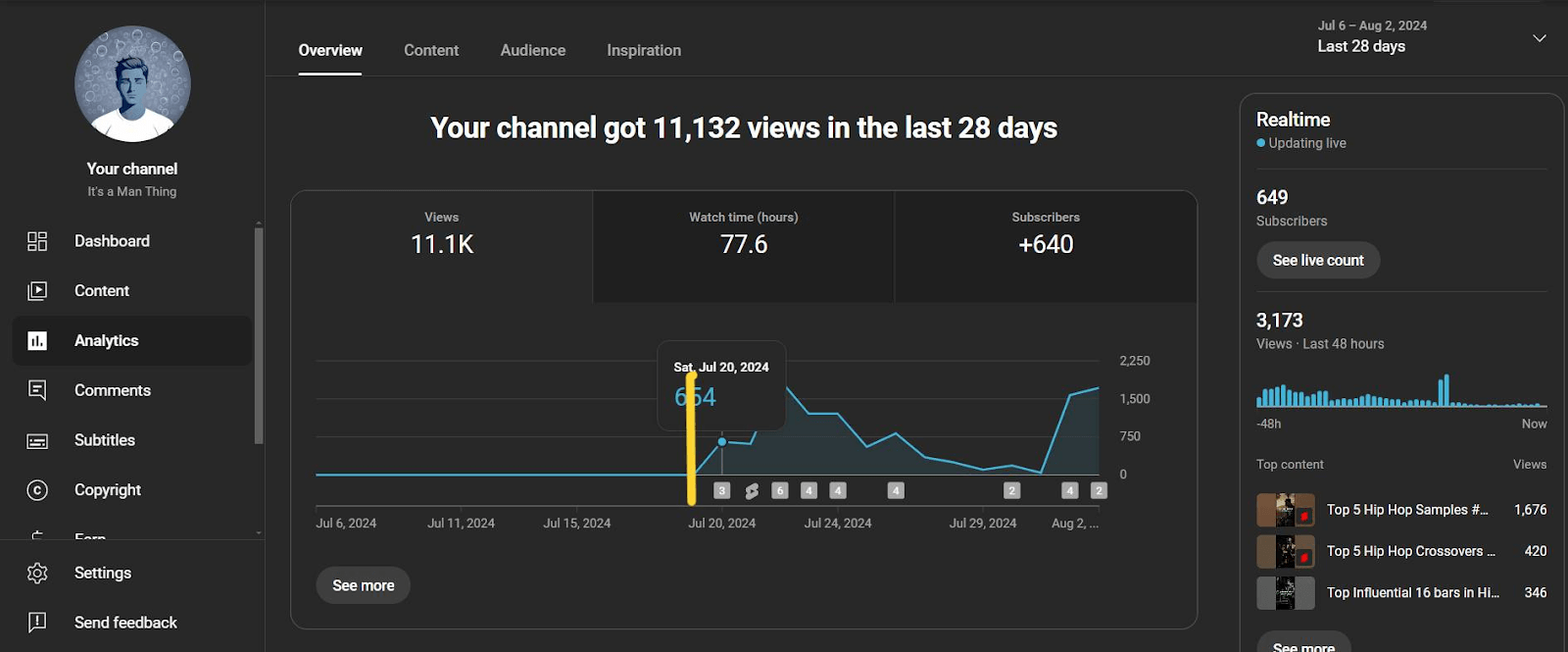Open the Settings gear icon
Image resolution: width=1568 pixels, height=652 pixels.
37,574
